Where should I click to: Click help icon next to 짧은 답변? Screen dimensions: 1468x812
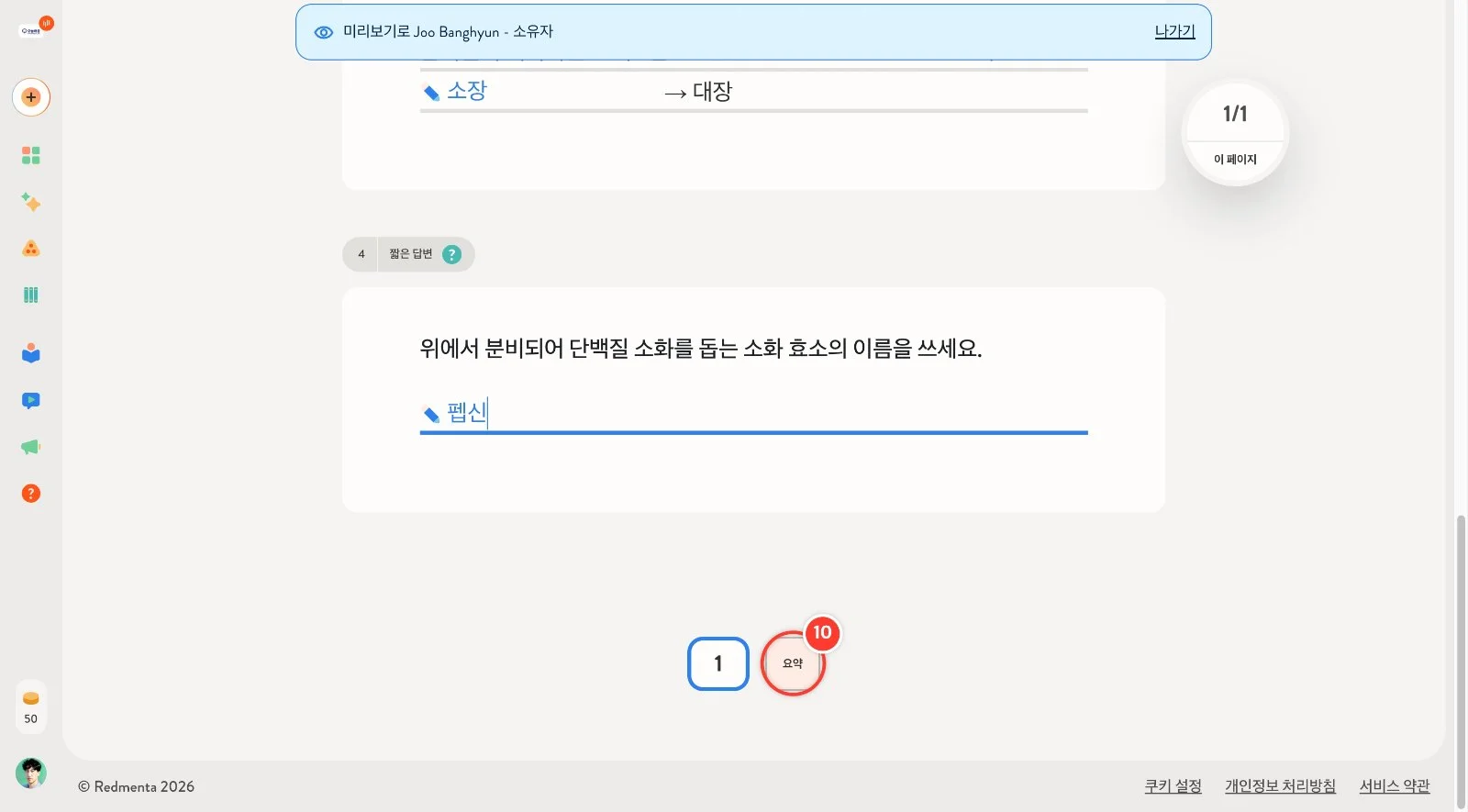pyautogui.click(x=451, y=254)
